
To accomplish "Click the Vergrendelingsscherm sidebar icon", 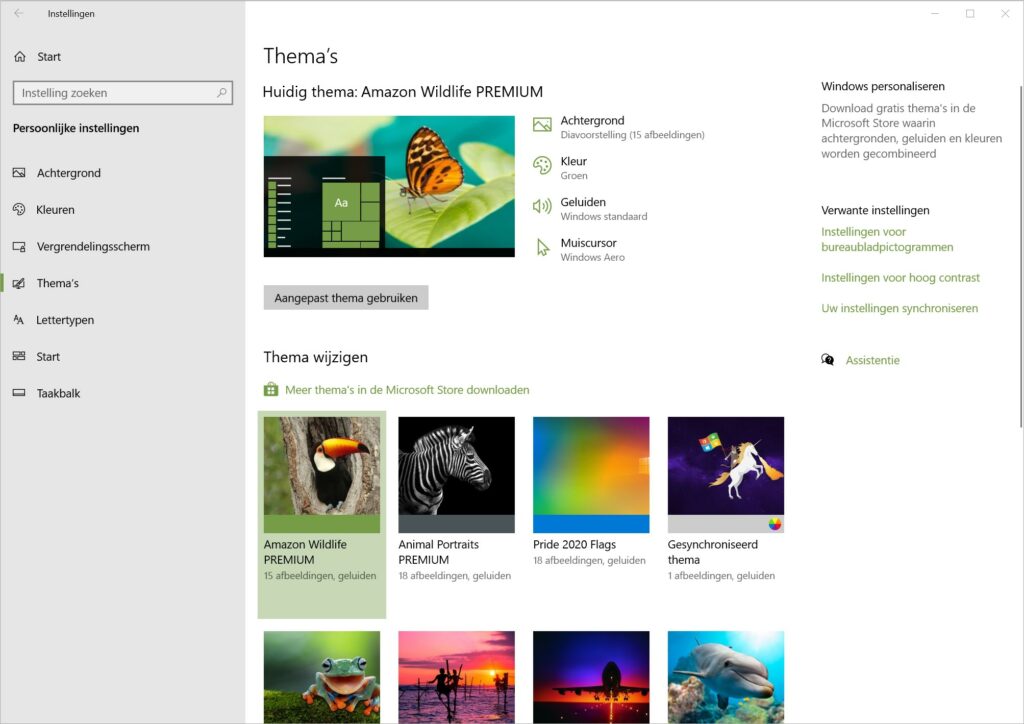I will [19, 247].
